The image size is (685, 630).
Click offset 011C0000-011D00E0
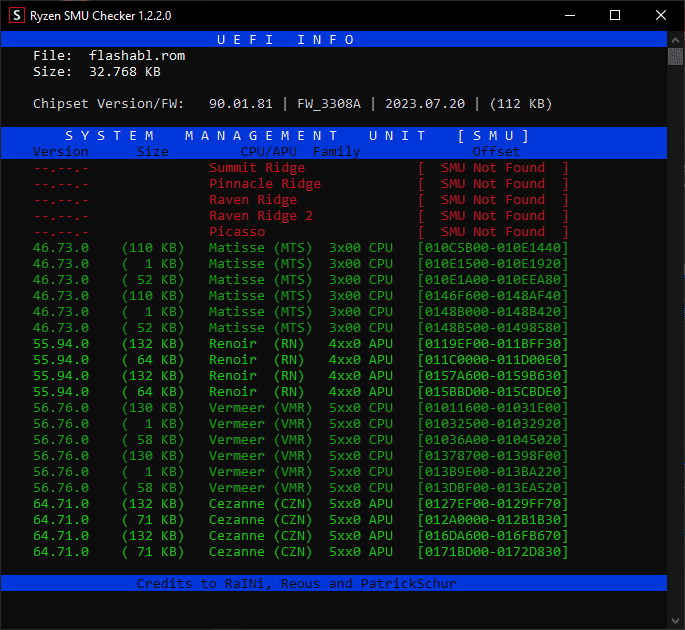[493, 360]
